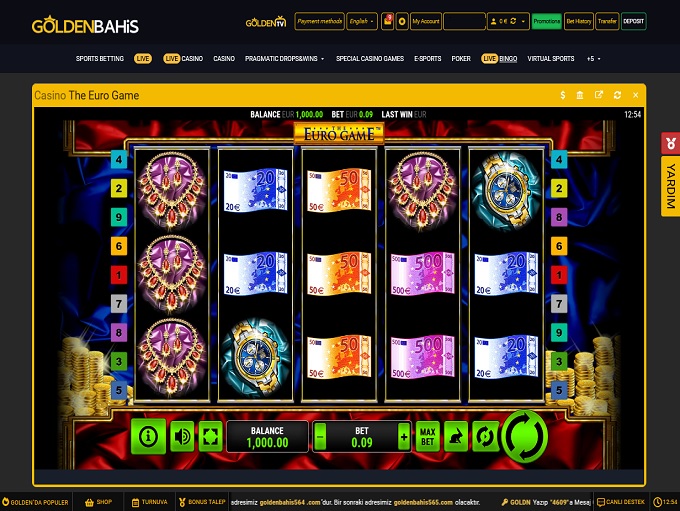
Task: Refresh the game using header reload icon
Action: point(617,95)
